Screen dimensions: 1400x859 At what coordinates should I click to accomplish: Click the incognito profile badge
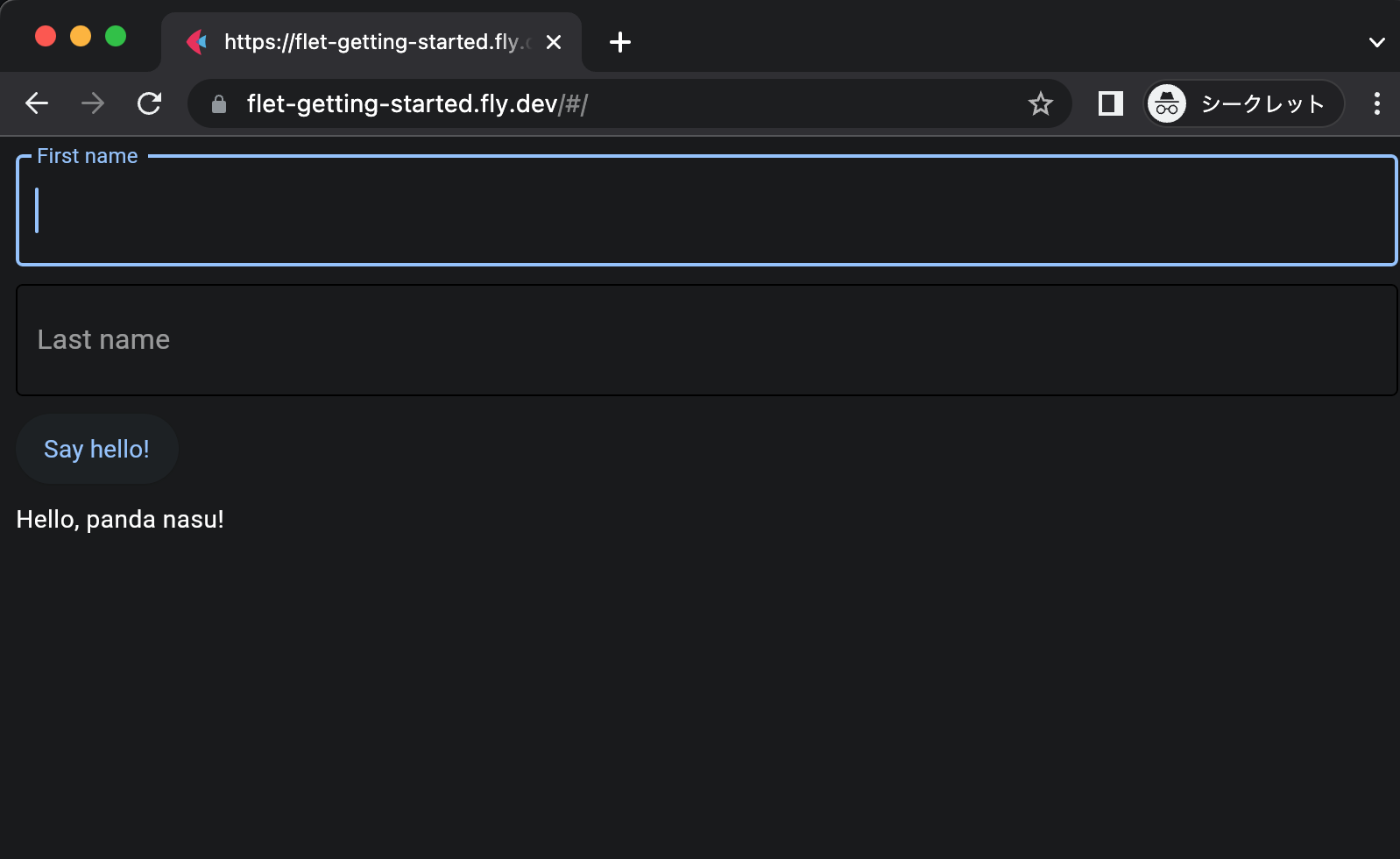pos(1243,103)
